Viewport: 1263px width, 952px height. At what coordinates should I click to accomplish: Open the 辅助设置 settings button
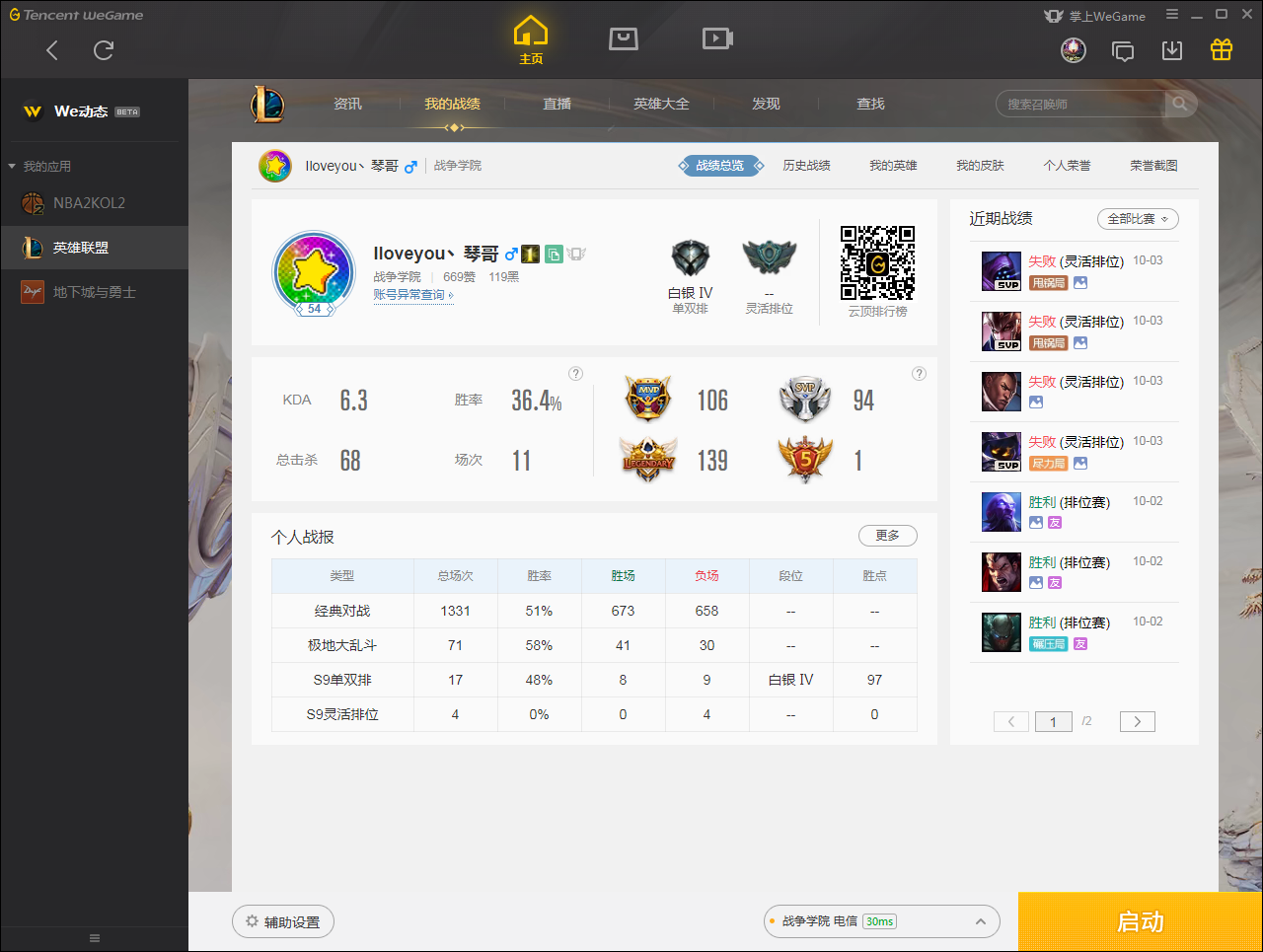[x=283, y=921]
